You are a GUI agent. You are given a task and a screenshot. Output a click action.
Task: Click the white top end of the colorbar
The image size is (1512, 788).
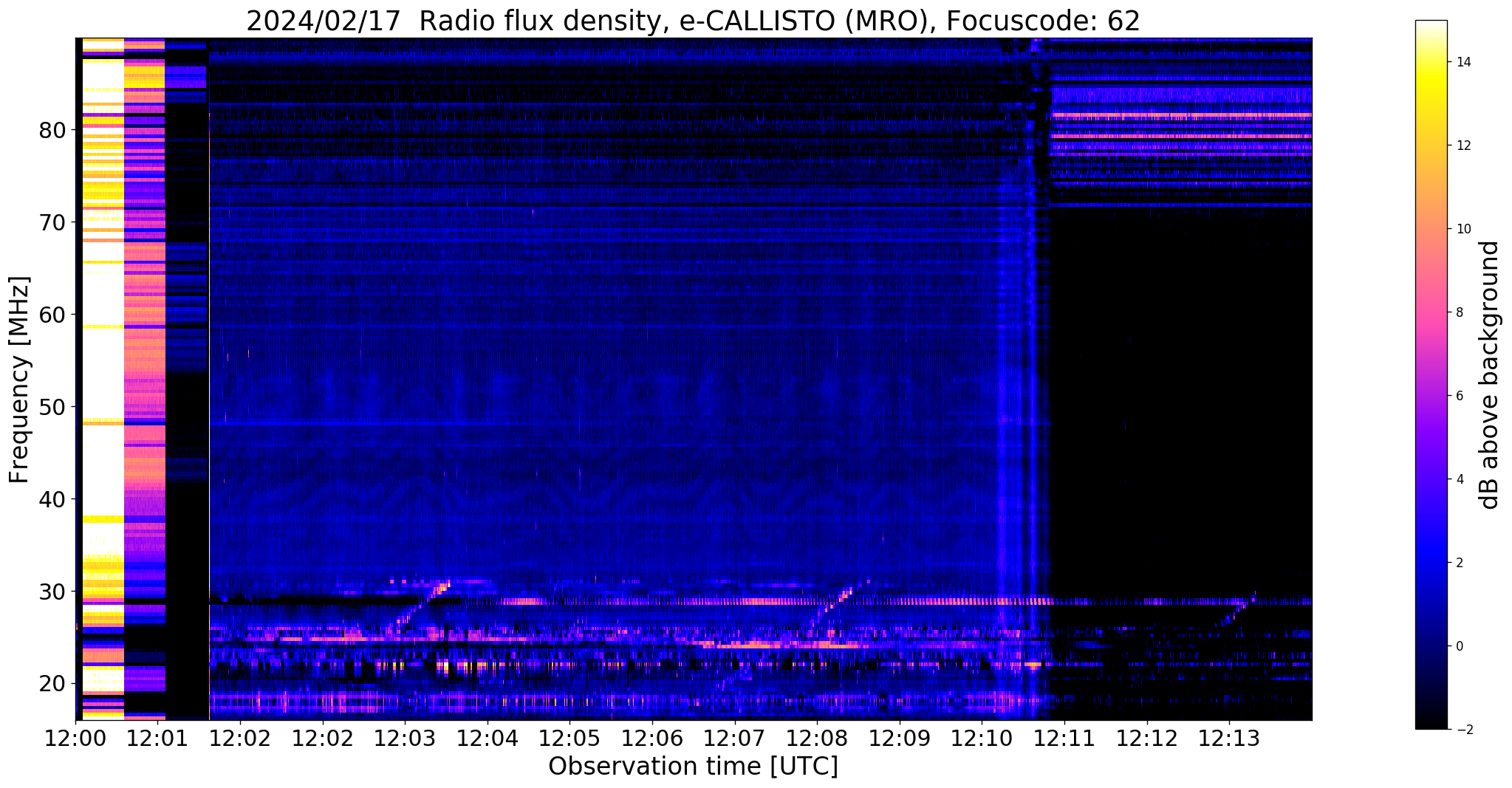(1431, 26)
